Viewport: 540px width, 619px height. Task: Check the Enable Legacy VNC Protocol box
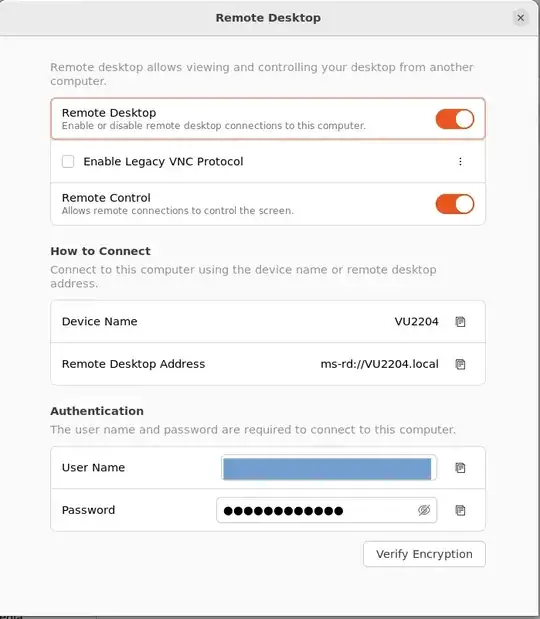pyautogui.click(x=68, y=161)
